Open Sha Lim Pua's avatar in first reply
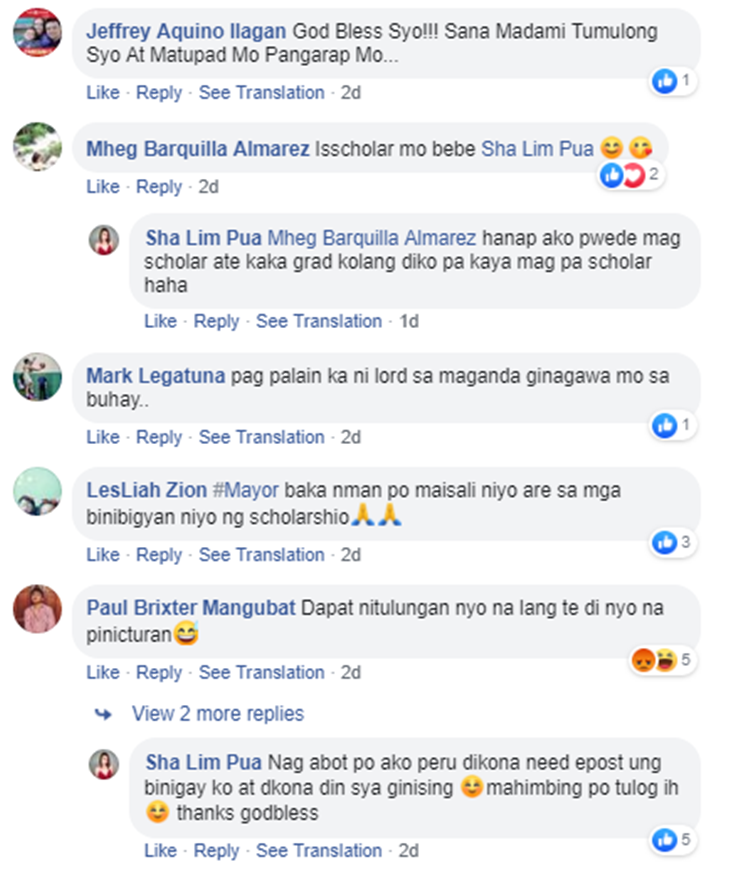Image resolution: width=750 pixels, height=869 pixels. (104, 240)
